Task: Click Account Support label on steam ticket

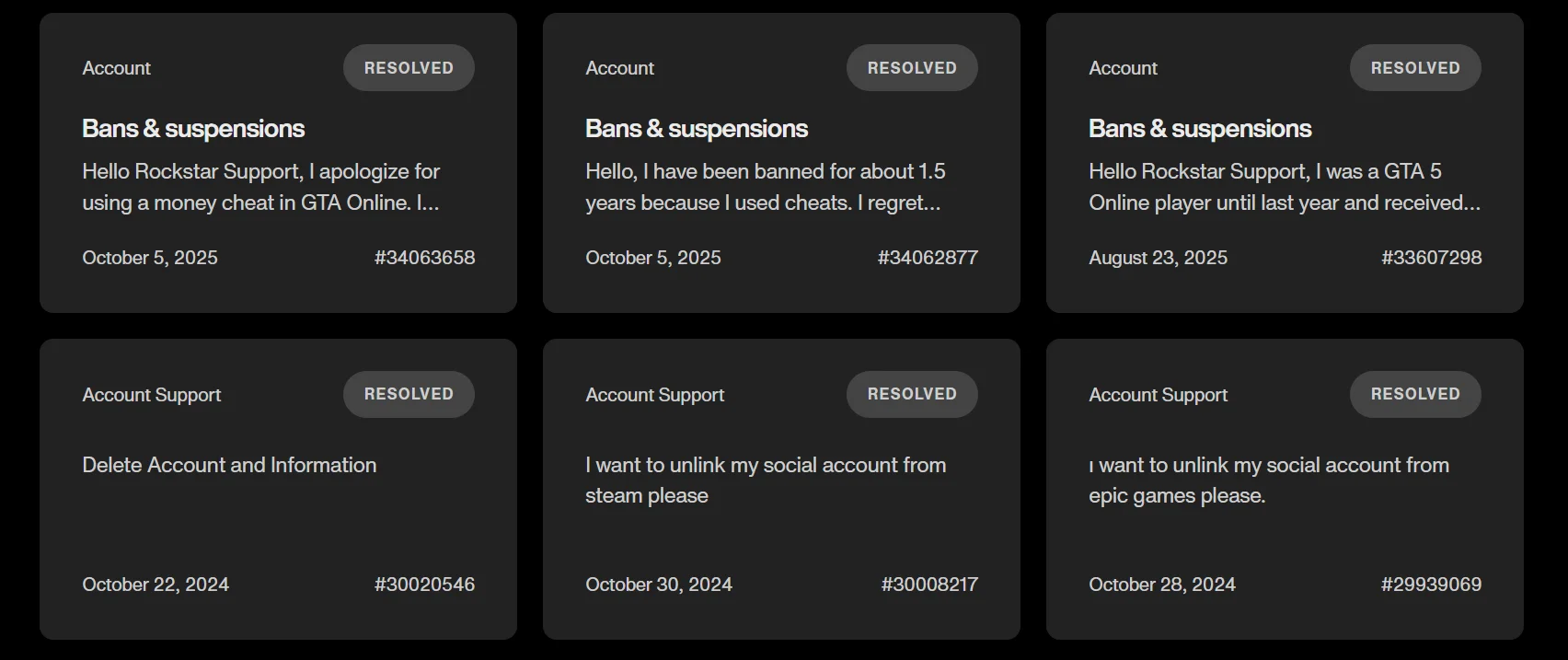Action: [654, 395]
